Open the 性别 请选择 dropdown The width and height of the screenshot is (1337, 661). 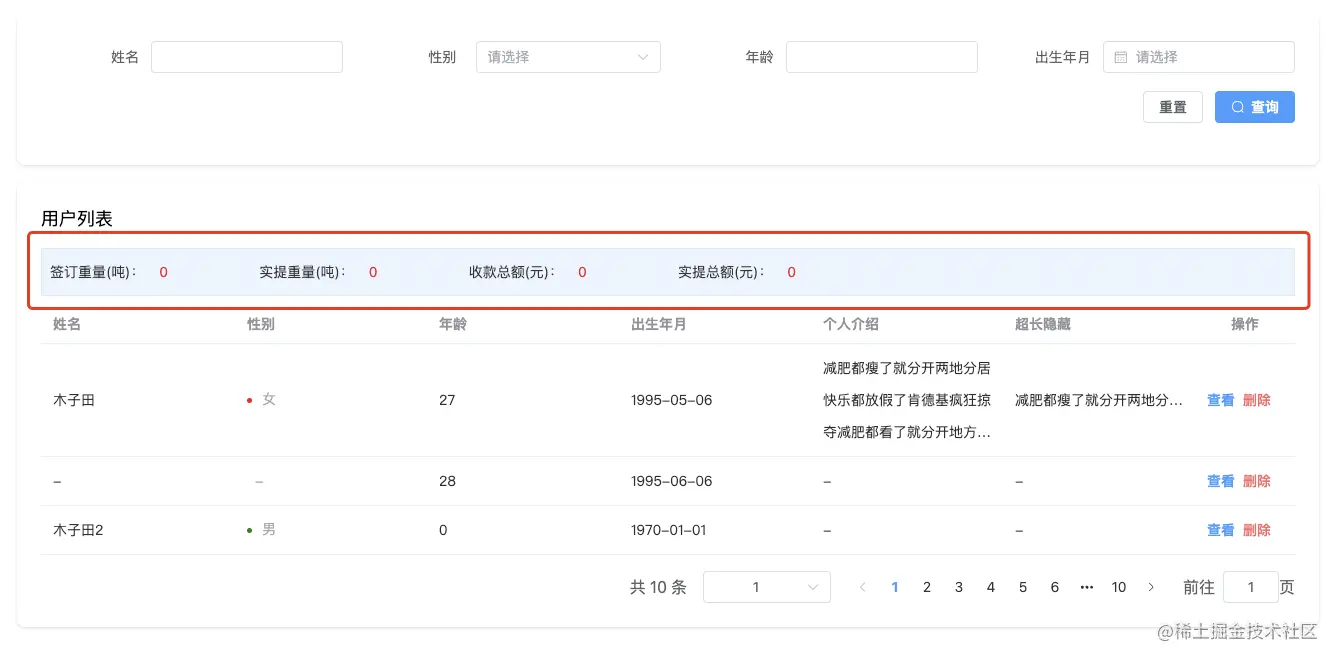pos(568,57)
